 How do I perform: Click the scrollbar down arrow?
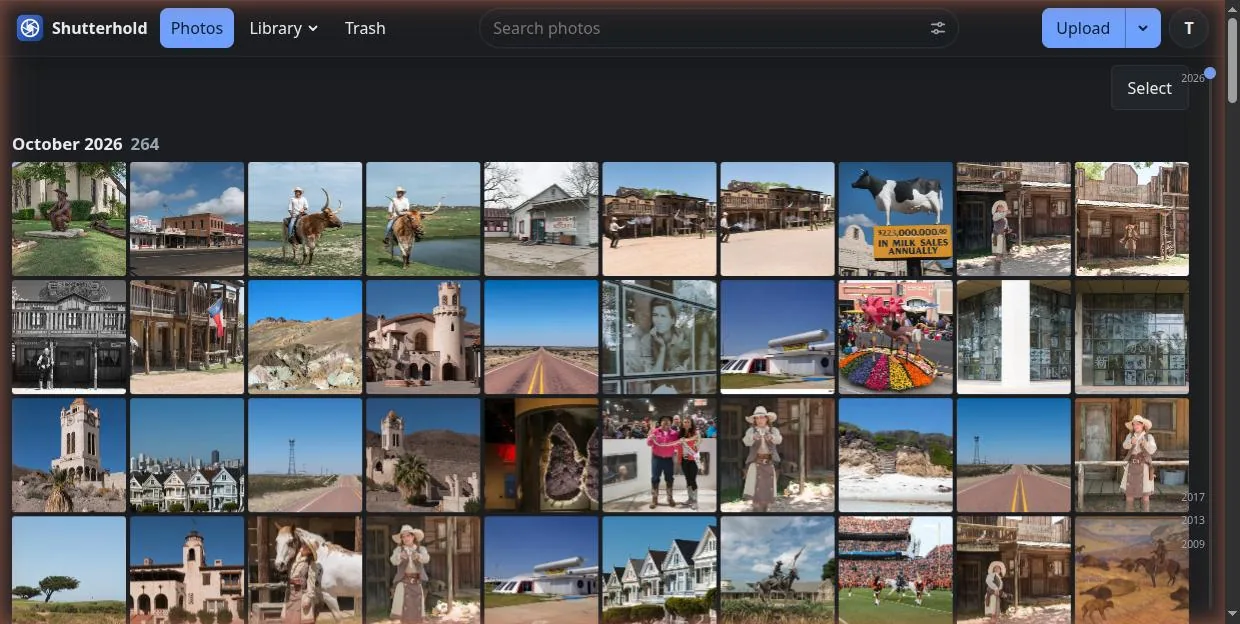pyautogui.click(x=1233, y=615)
